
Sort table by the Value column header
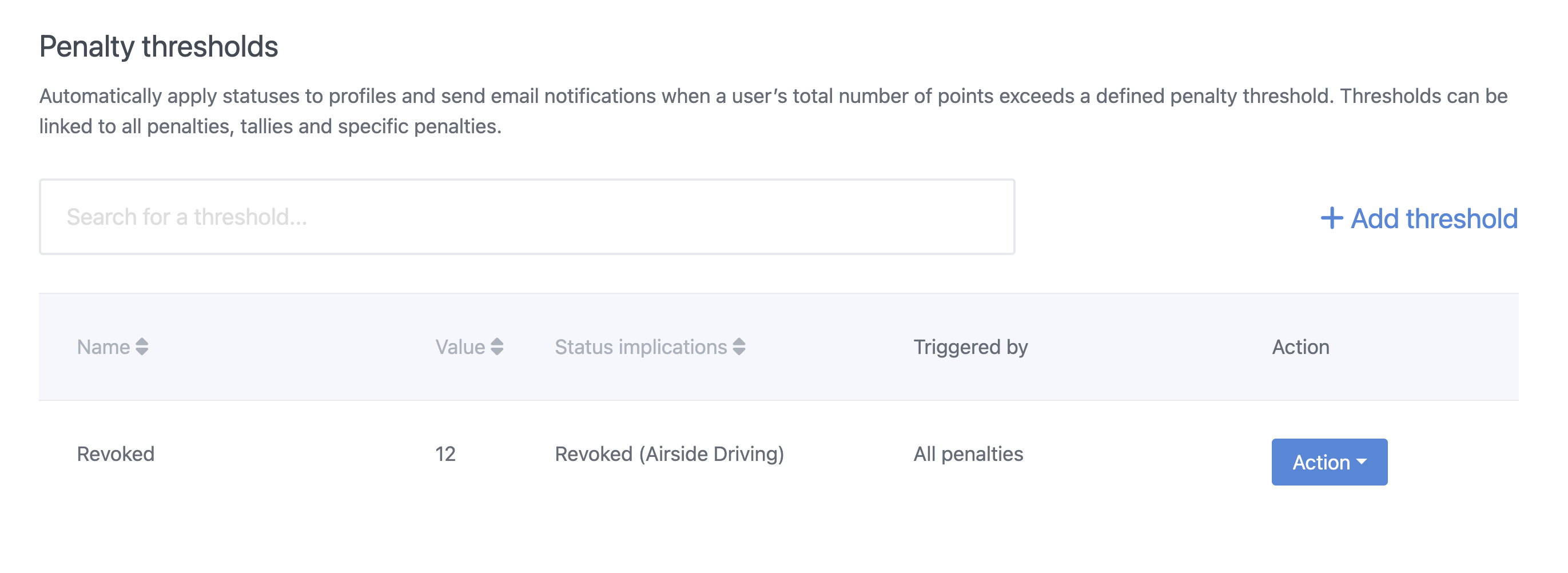(460, 347)
